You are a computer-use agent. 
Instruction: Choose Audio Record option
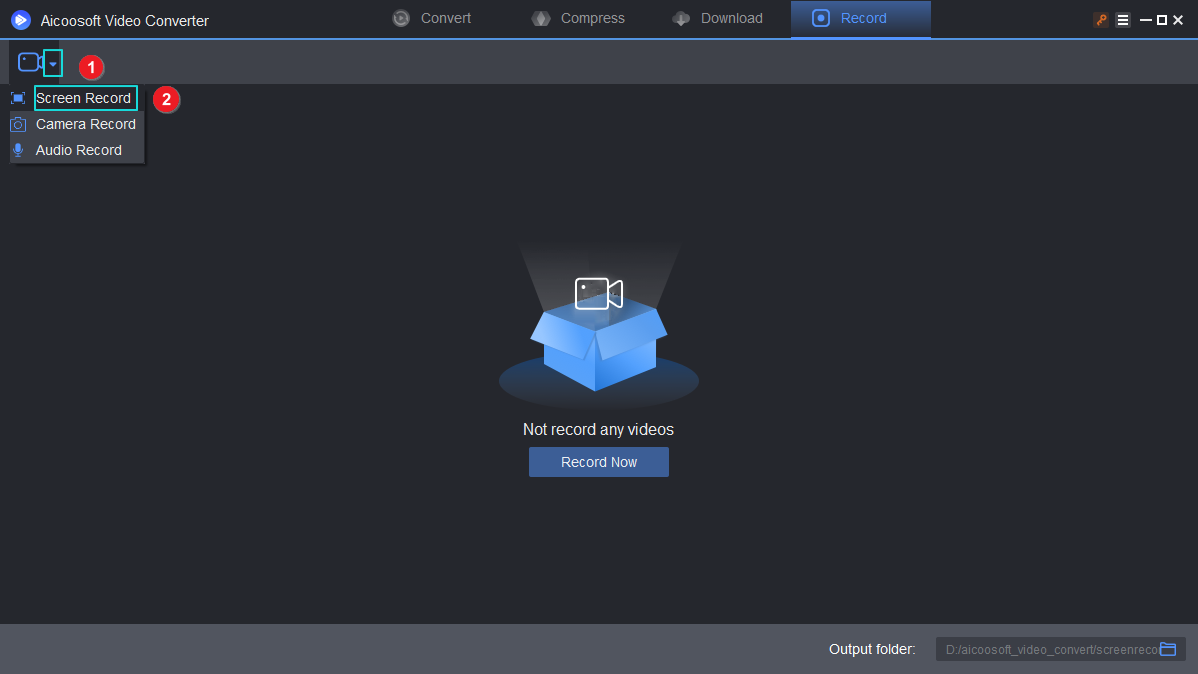coord(79,150)
